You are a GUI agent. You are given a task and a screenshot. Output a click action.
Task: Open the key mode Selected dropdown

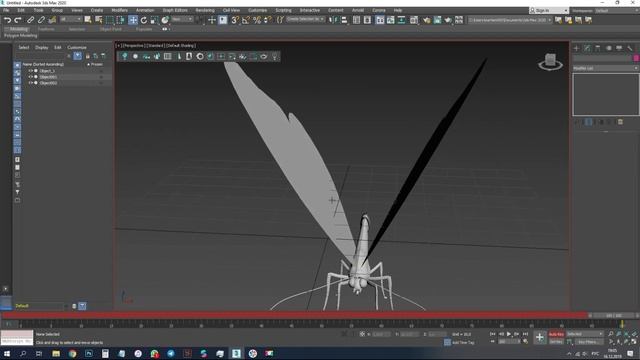[x=585, y=334]
